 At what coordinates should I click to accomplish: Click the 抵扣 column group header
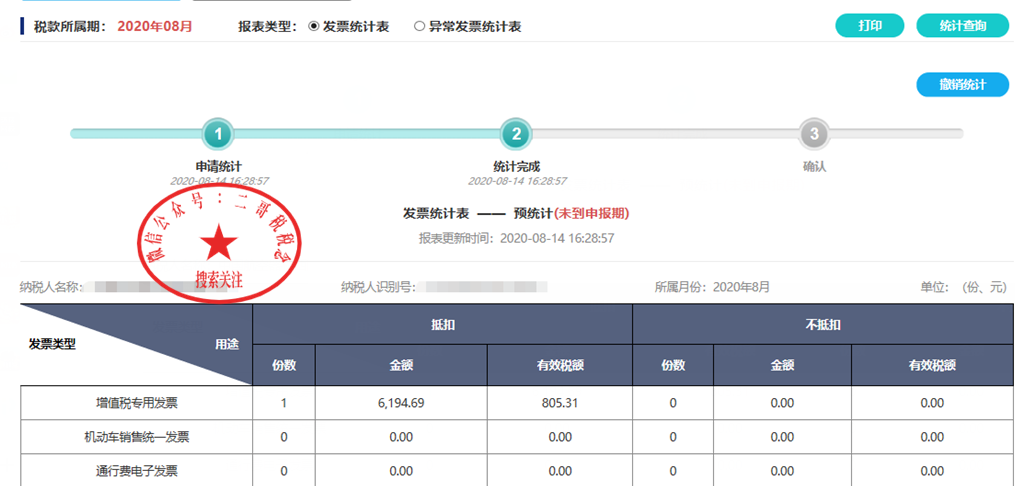(442, 325)
